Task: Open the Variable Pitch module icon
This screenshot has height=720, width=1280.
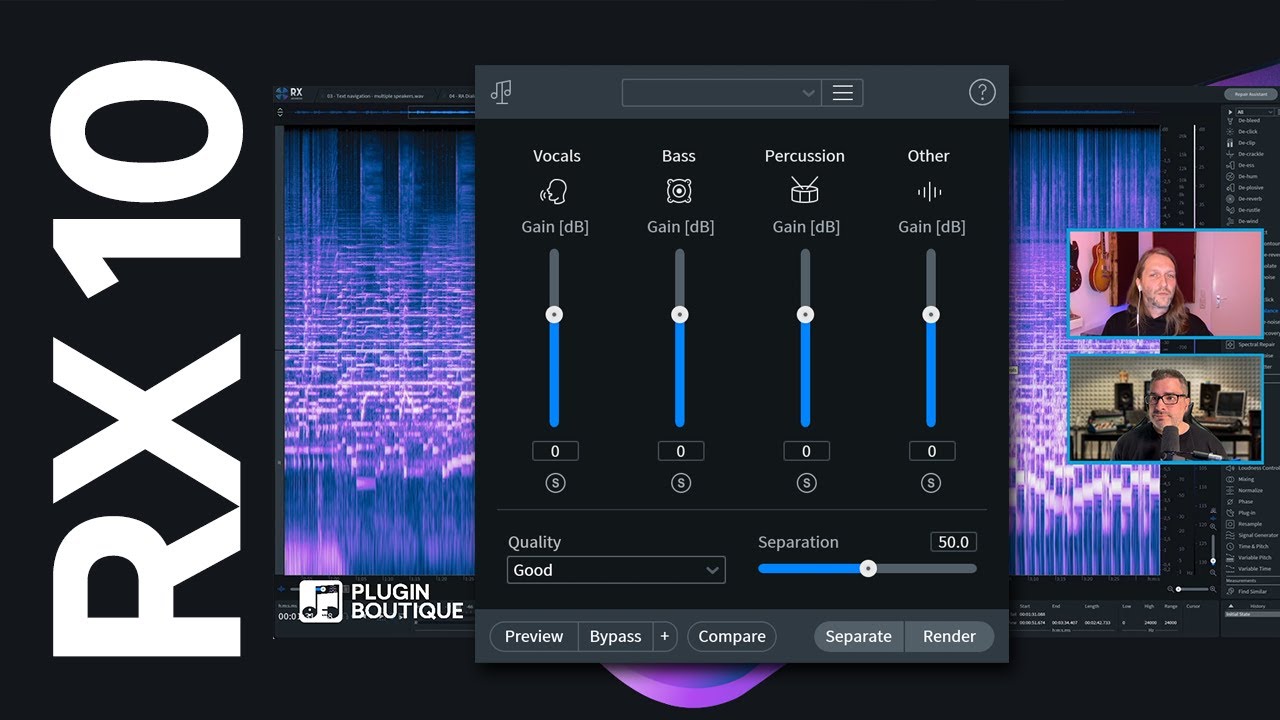Action: (1230, 557)
